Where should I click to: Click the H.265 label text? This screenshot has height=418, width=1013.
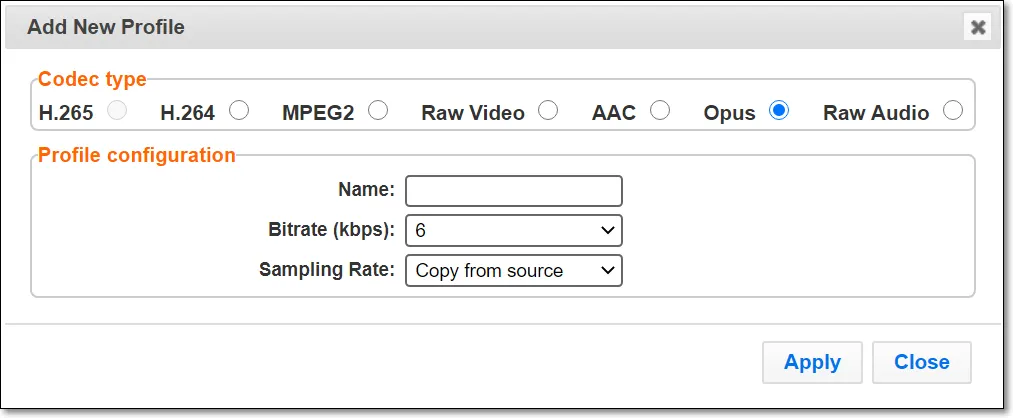[66, 113]
